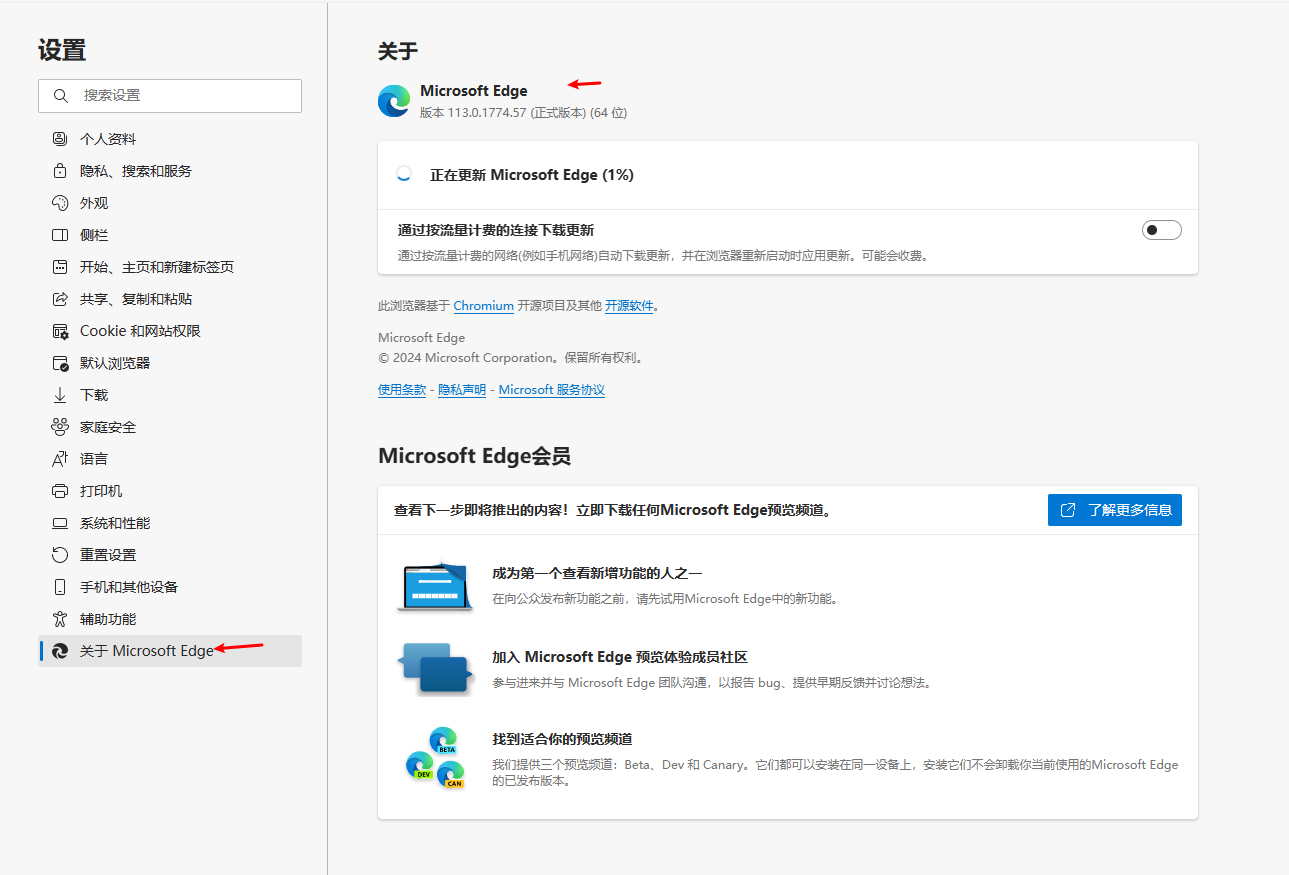Click the search magnifier icon in 搜索设置
1289x875 pixels.
coord(61,96)
